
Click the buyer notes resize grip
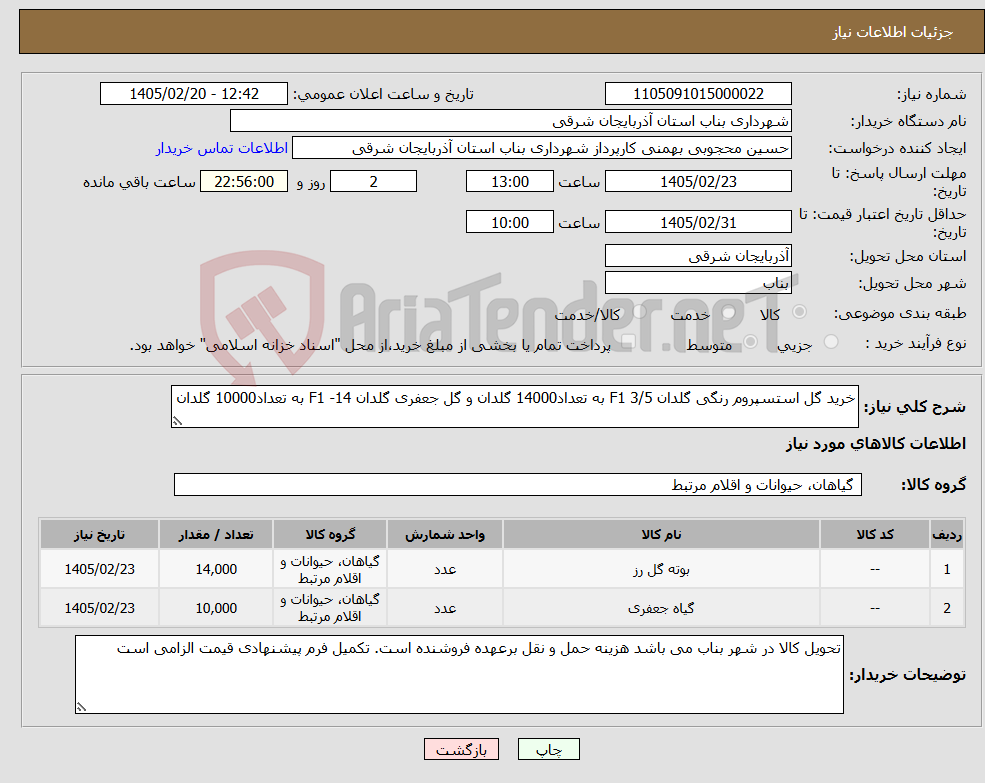click(x=81, y=707)
